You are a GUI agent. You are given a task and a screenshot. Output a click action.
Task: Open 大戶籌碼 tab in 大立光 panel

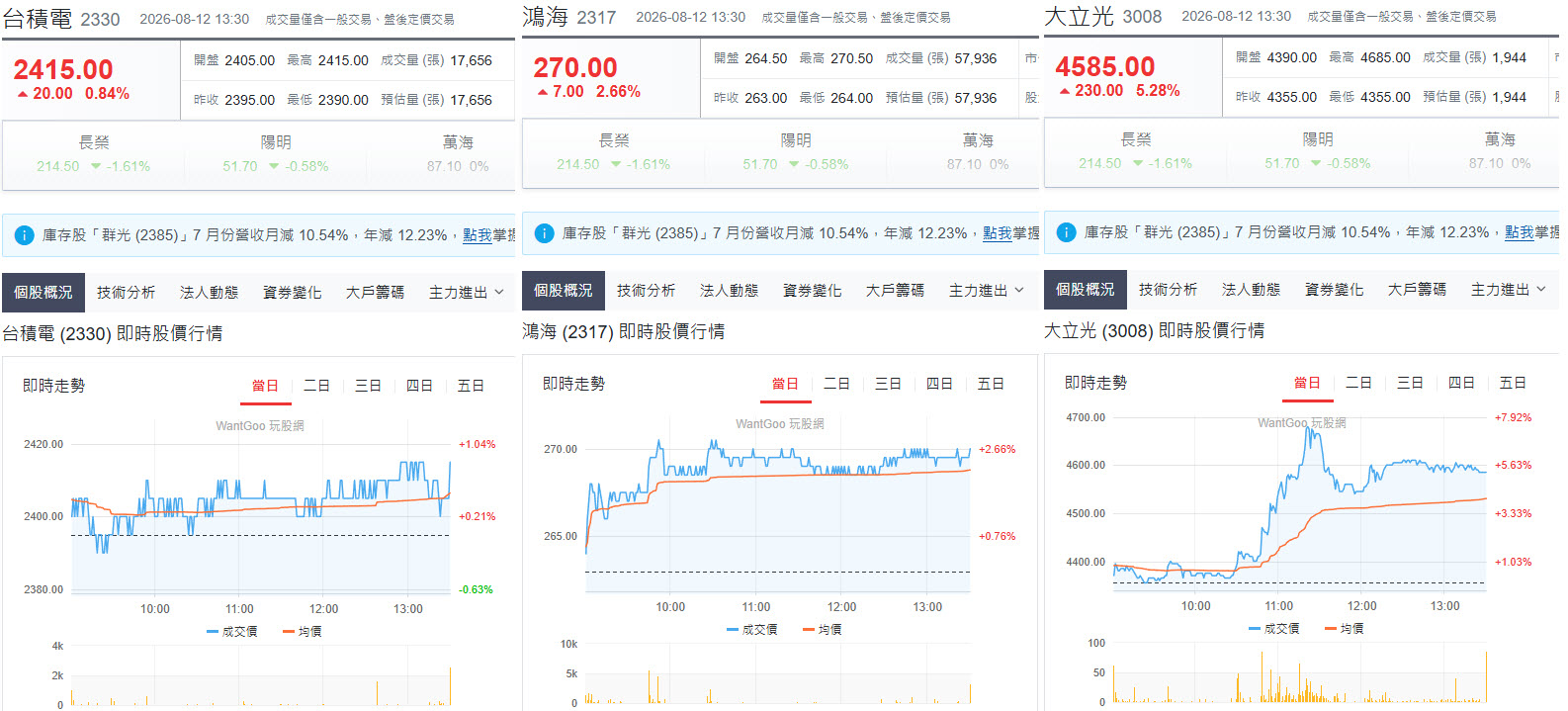1417,290
